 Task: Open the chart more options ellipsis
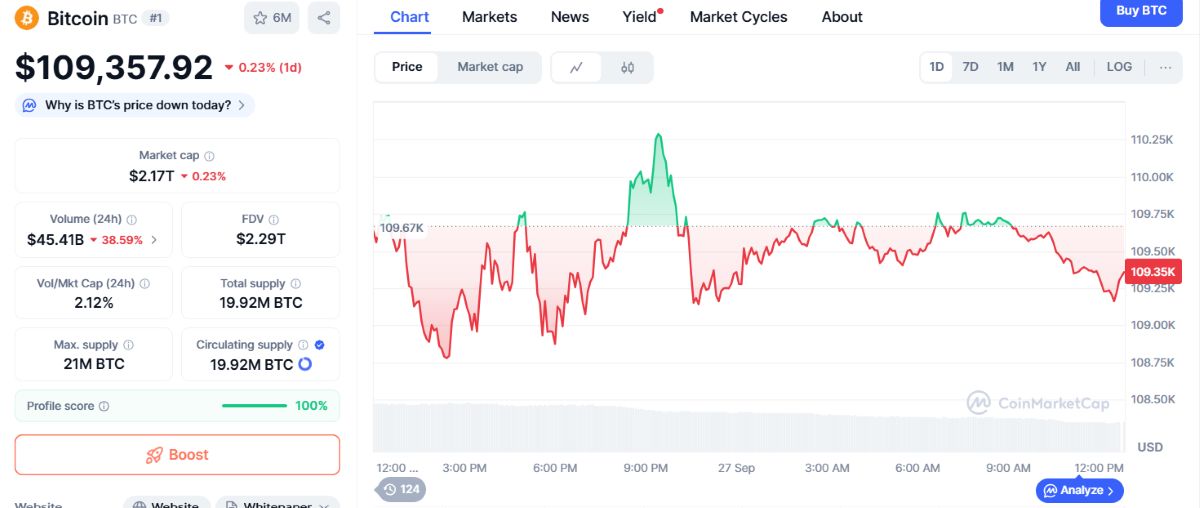pyautogui.click(x=1165, y=67)
